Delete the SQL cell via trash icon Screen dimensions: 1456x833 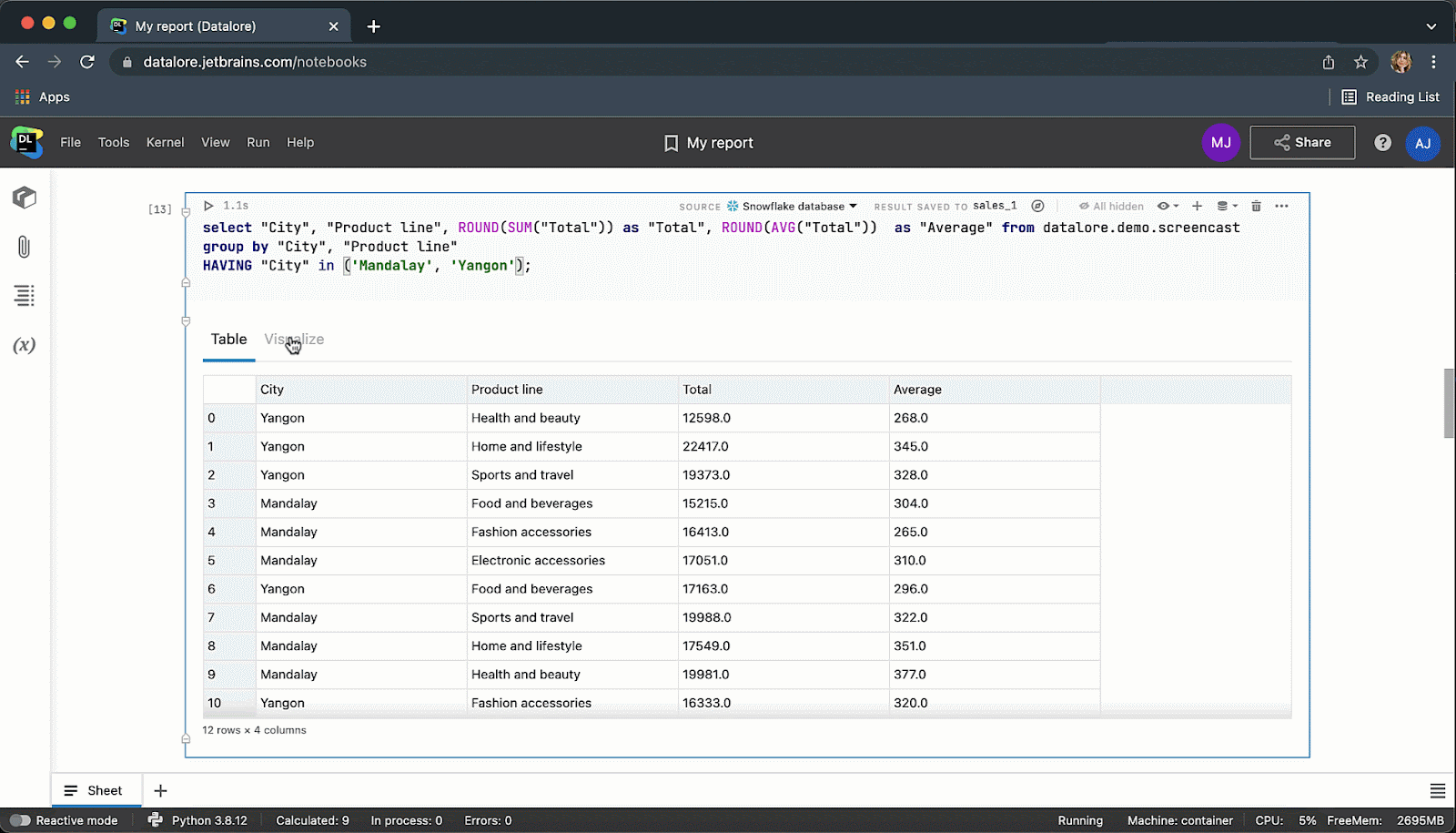click(1256, 206)
